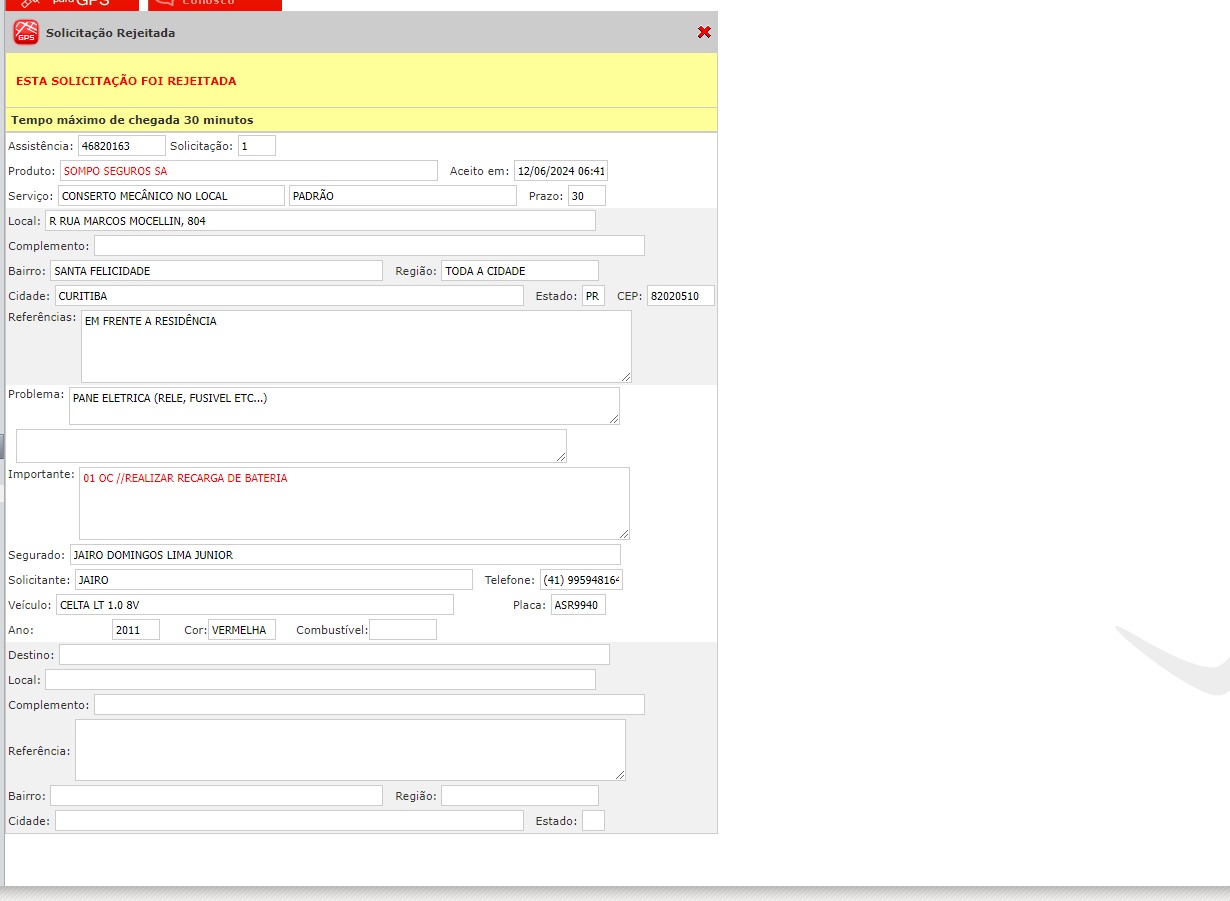Viewport: 1230px width, 901px height.
Task: Click the PADRÃO service type field
Action: (x=402, y=196)
